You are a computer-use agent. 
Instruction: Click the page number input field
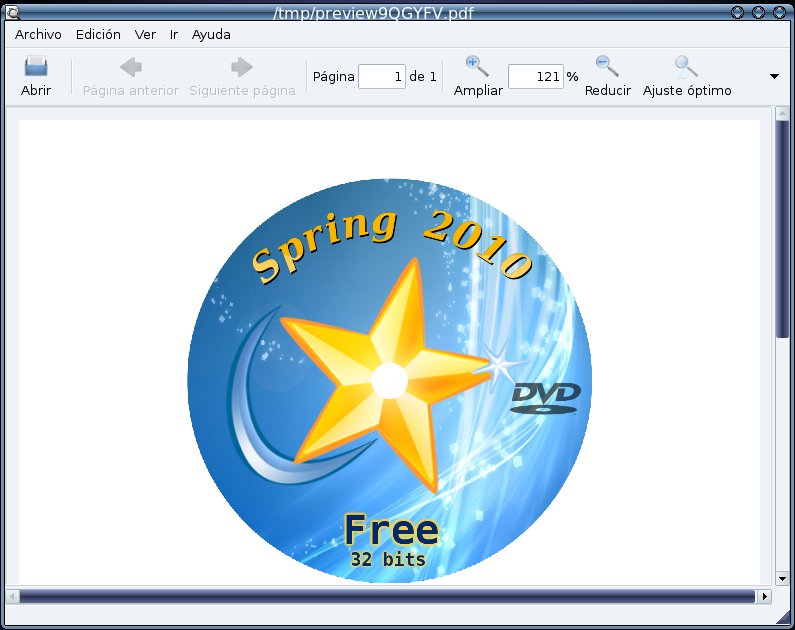point(382,77)
